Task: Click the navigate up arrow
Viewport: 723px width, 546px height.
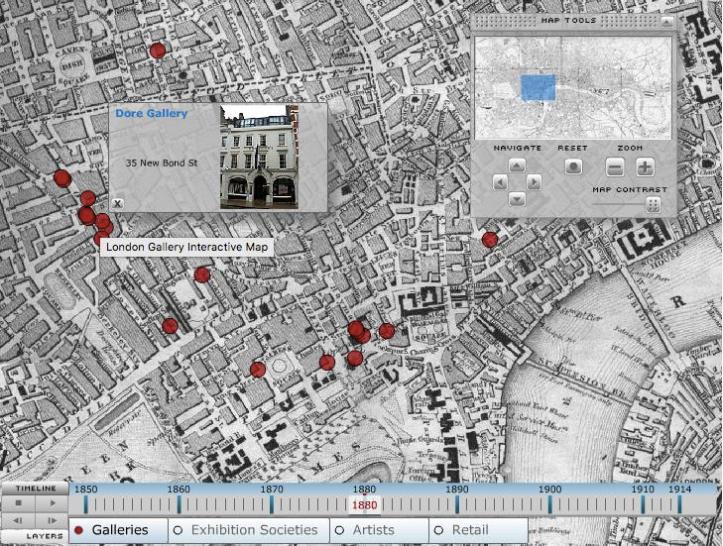Action: [517, 166]
